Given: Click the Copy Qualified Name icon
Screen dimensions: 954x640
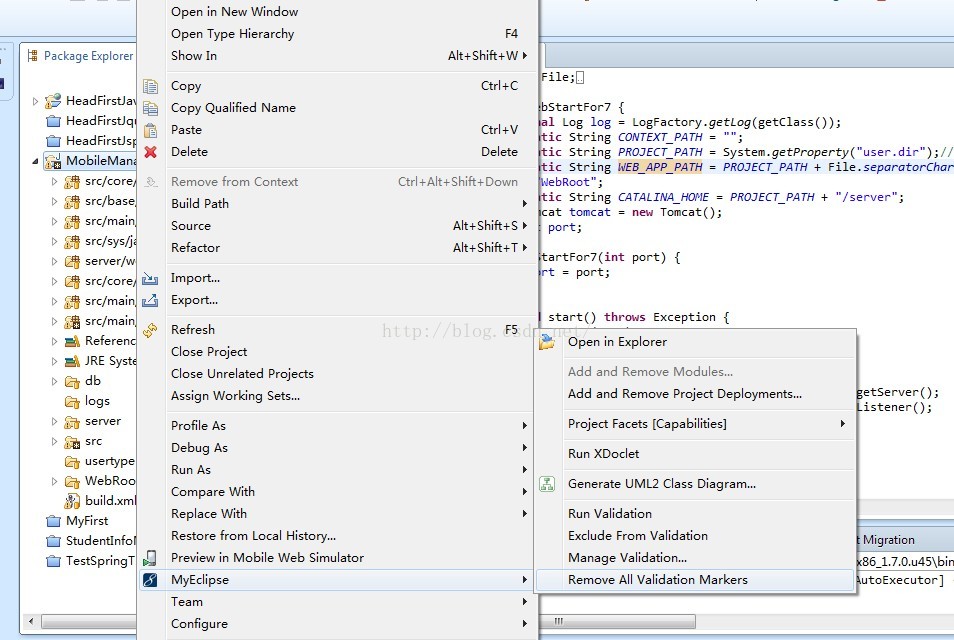Looking at the screenshot, I should coord(150,108).
